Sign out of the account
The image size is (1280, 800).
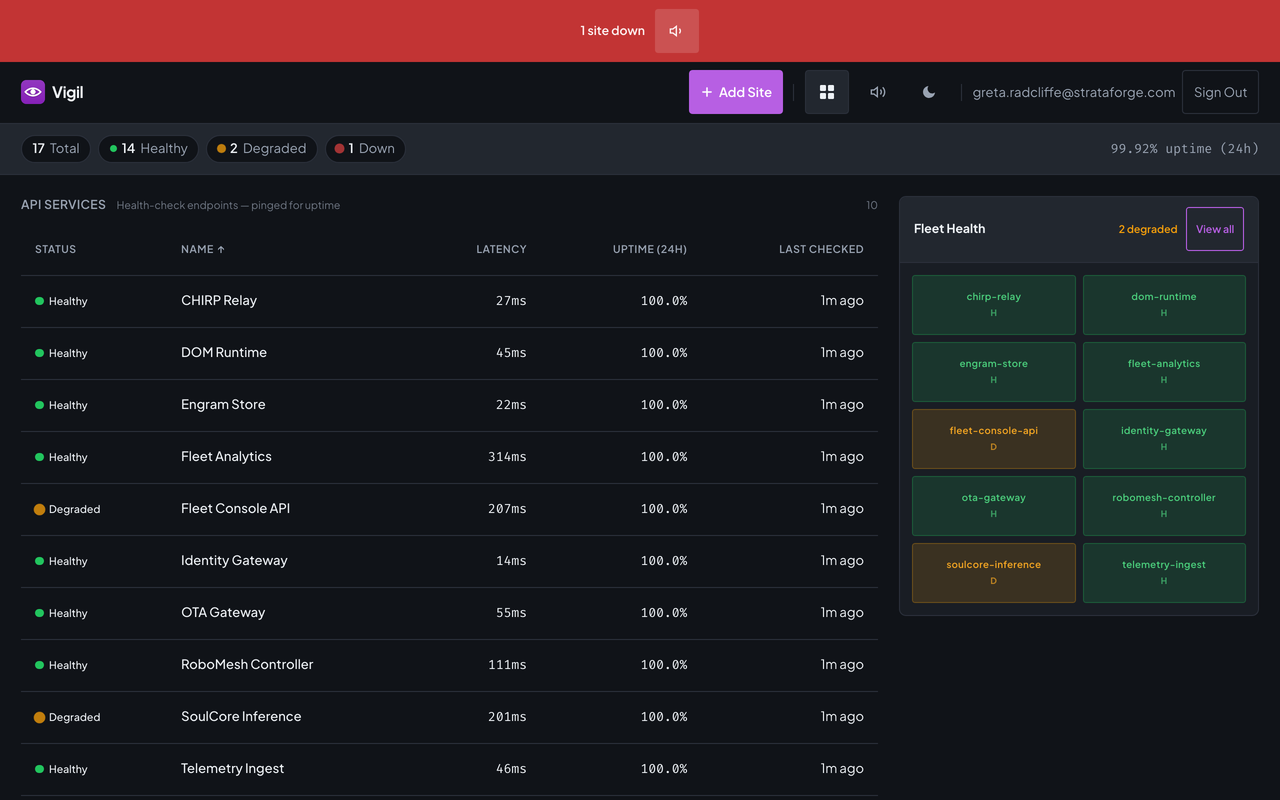1220,92
